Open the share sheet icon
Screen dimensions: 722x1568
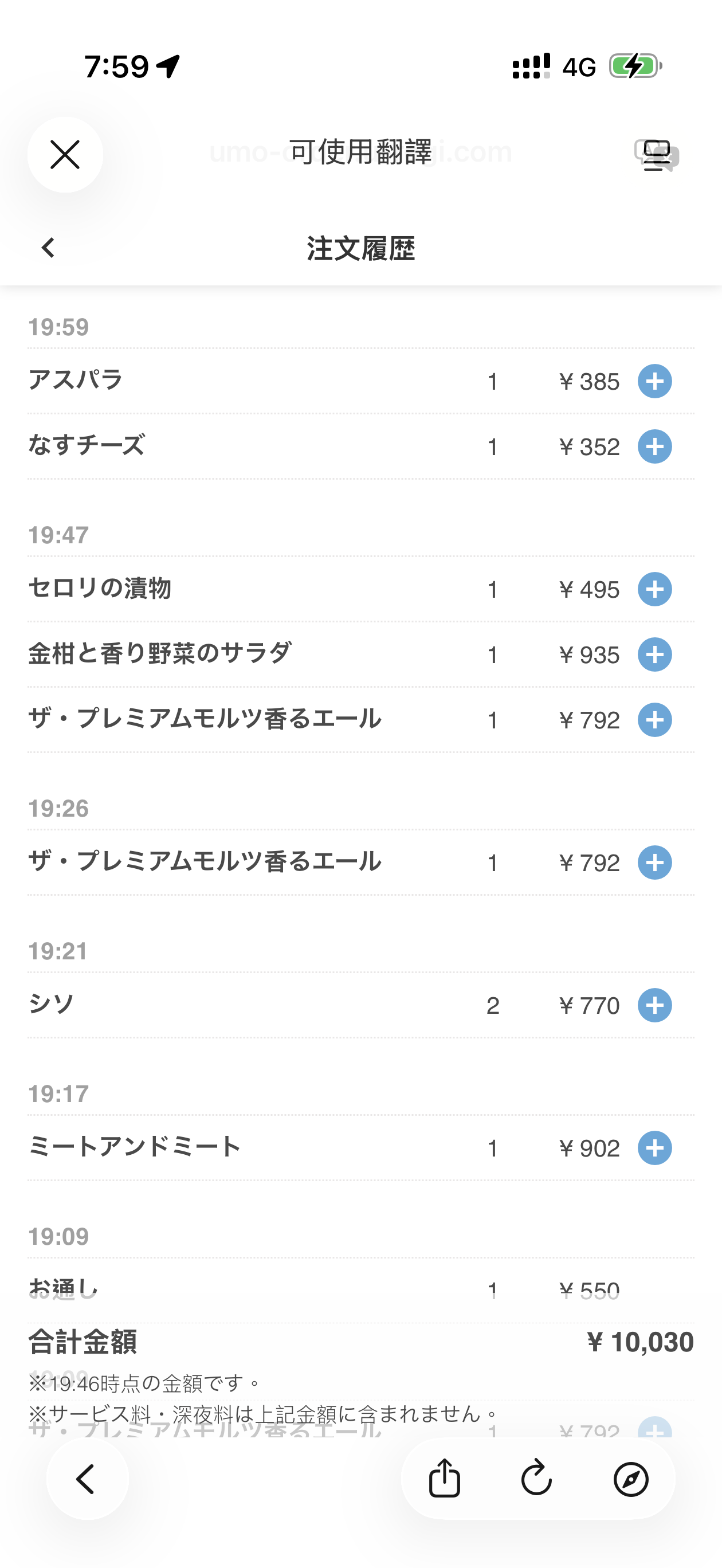pos(445,1479)
